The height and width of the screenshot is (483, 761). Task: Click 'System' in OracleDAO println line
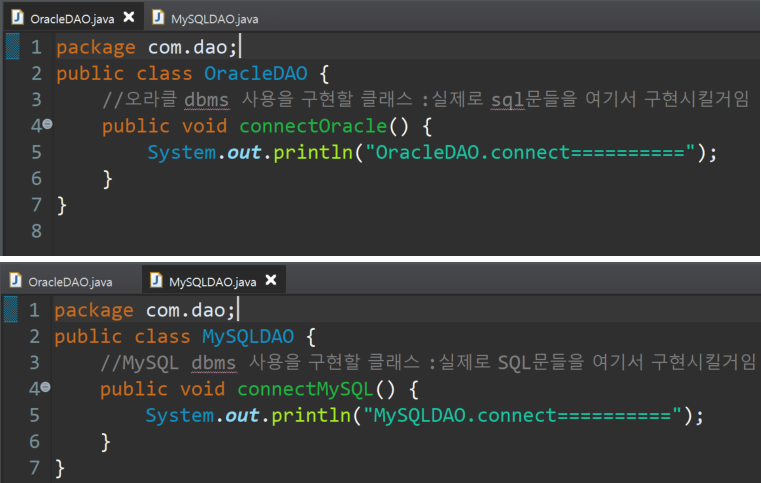click(182, 152)
